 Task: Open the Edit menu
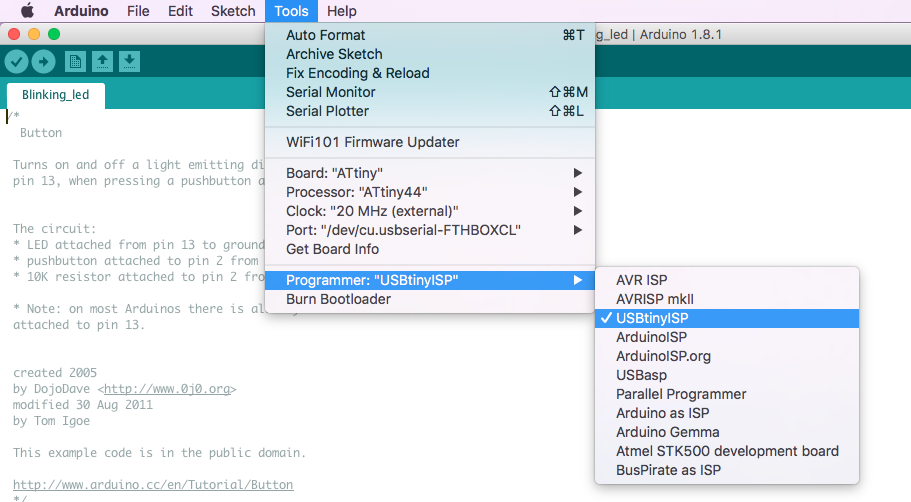tap(180, 11)
